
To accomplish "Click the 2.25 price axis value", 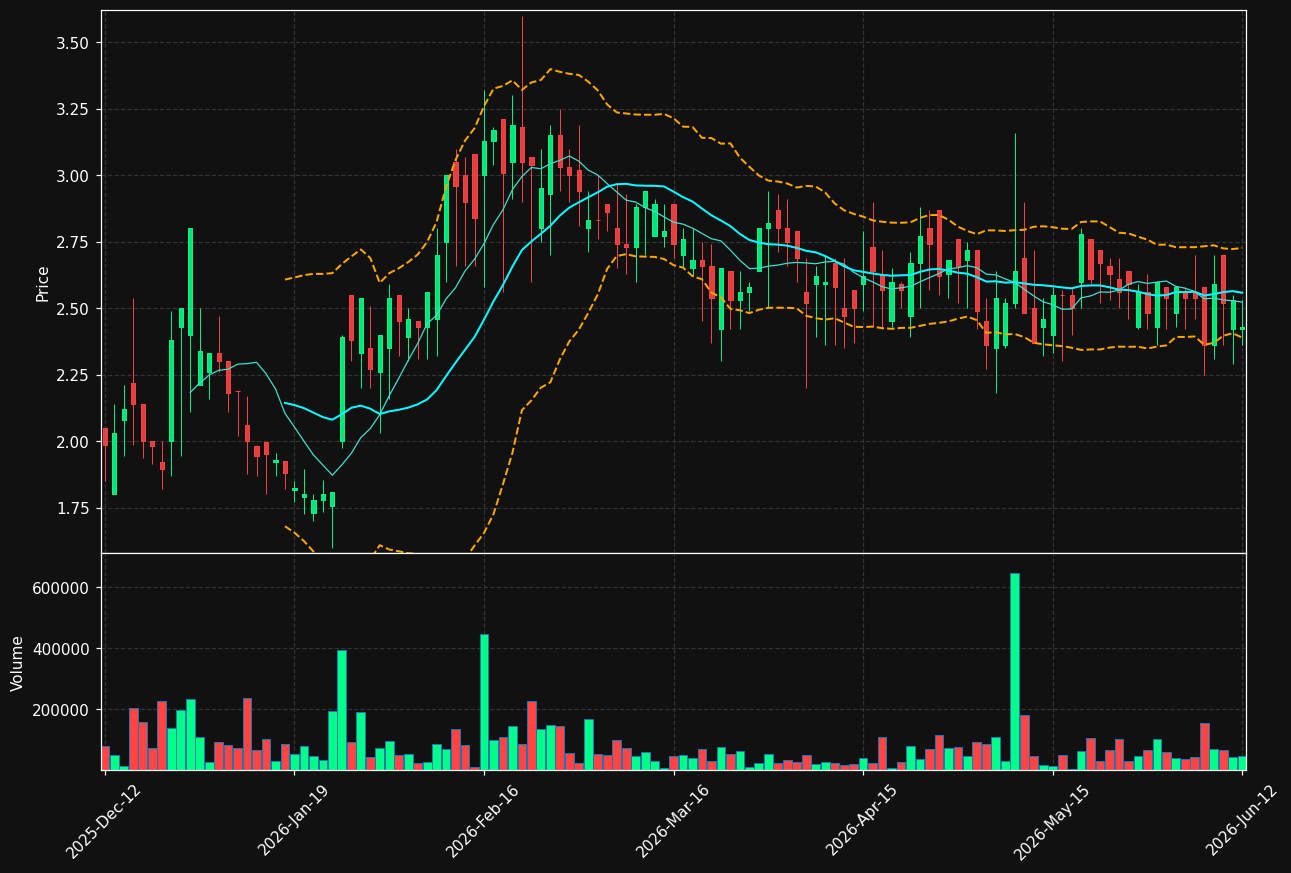I will [x=73, y=375].
